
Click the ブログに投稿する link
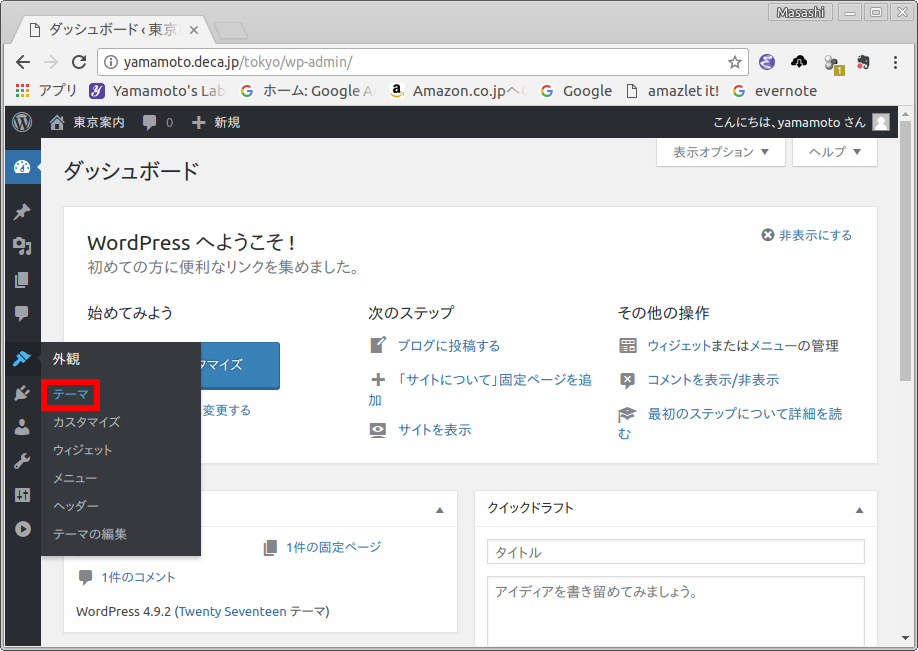448,346
